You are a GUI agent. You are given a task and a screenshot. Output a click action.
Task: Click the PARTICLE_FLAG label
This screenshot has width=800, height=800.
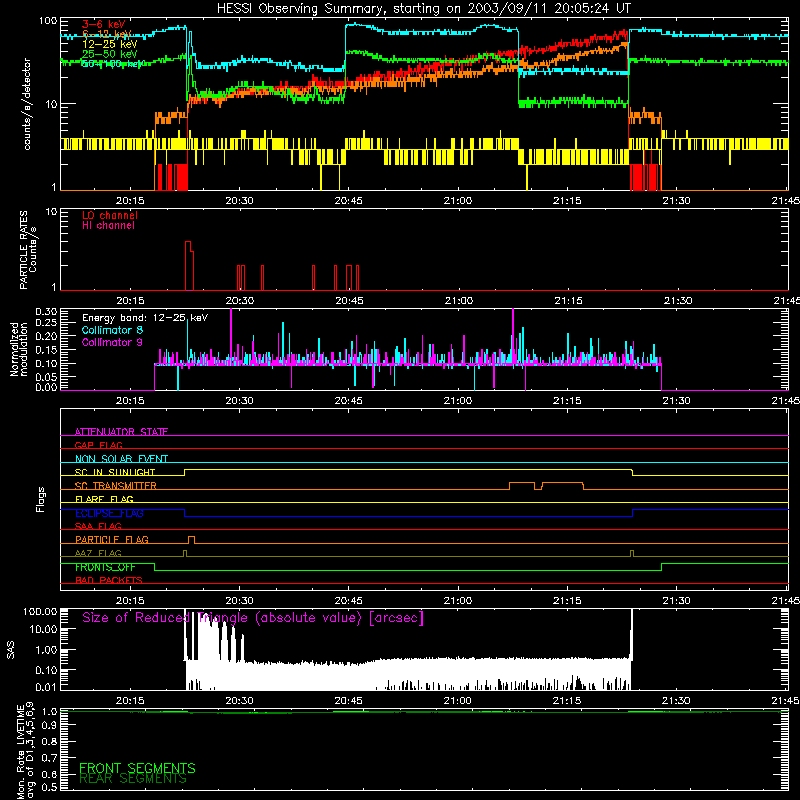[112, 539]
